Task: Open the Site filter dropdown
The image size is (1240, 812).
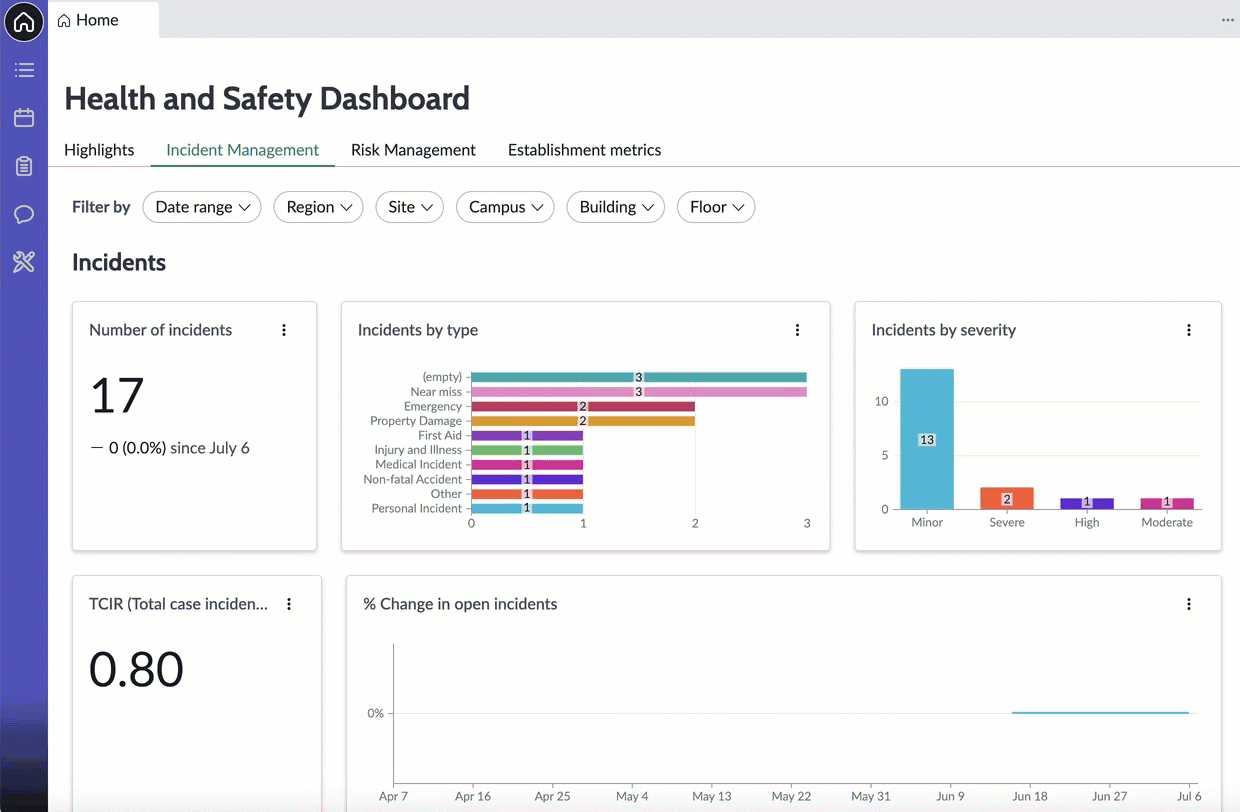Action: (410, 207)
